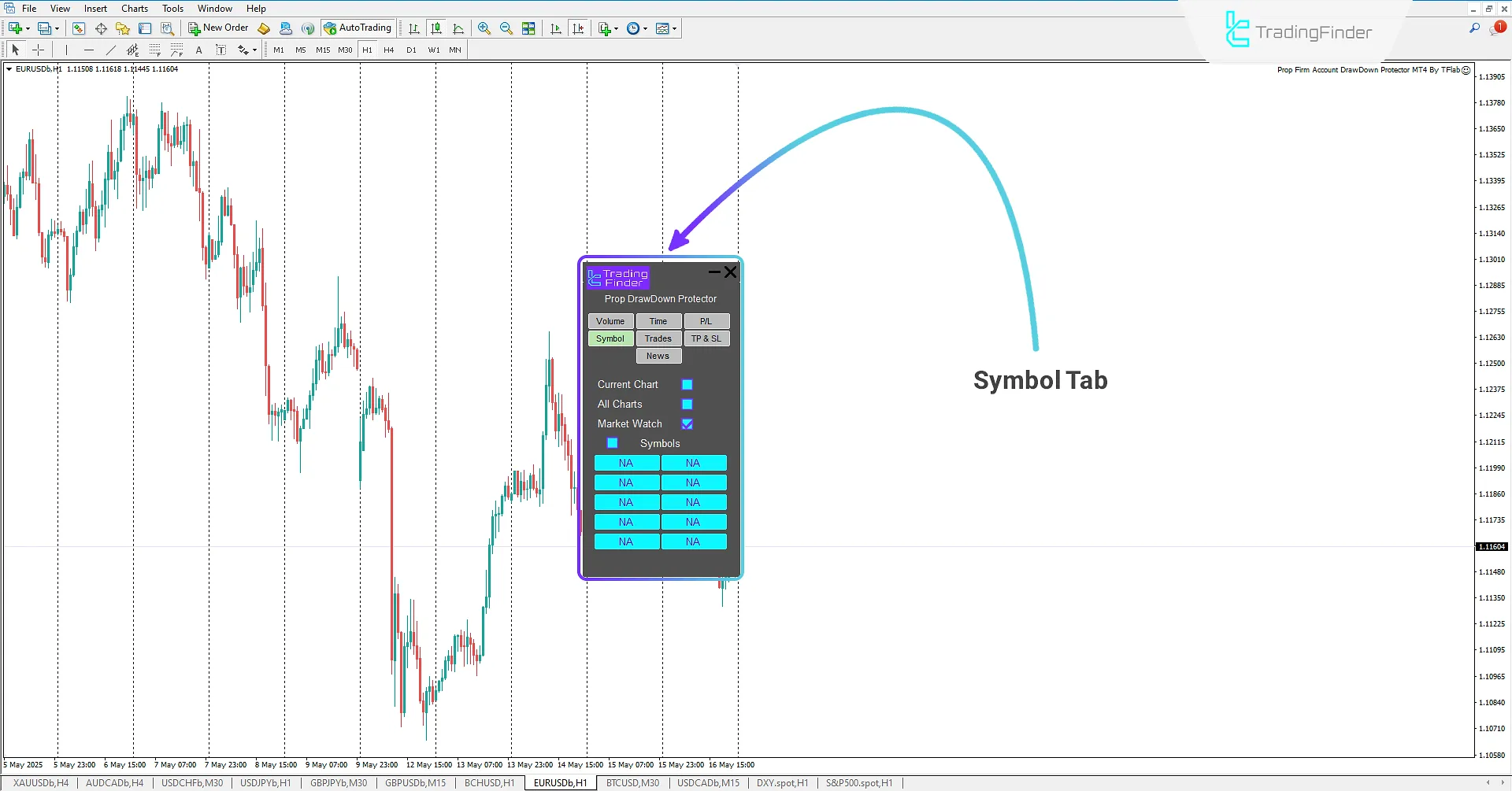Tile chart windows with the toolbar icon
The height and width of the screenshot is (791, 1512).
click(529, 28)
